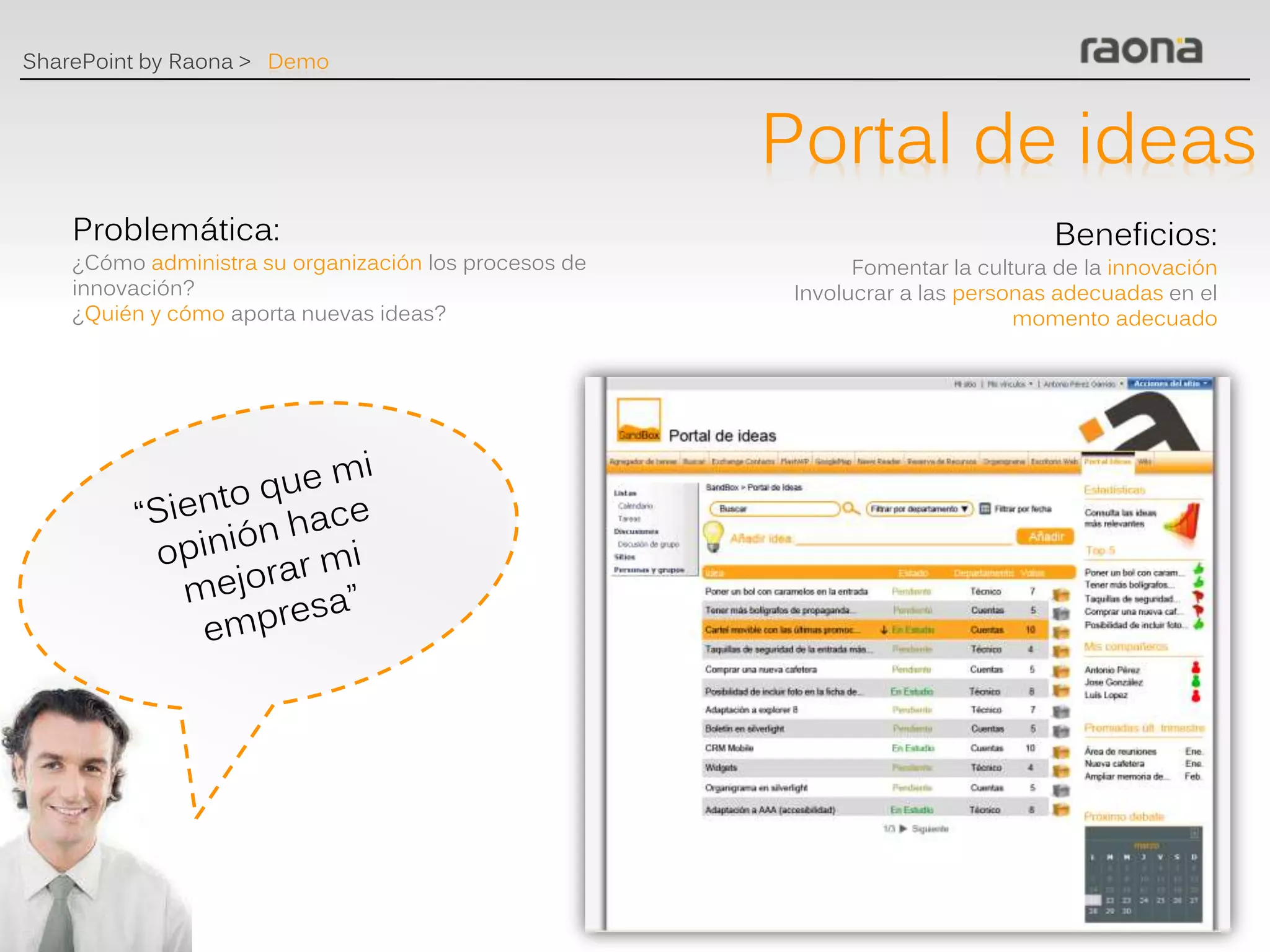Select the Portal de Ideas tab

pos(1108,462)
